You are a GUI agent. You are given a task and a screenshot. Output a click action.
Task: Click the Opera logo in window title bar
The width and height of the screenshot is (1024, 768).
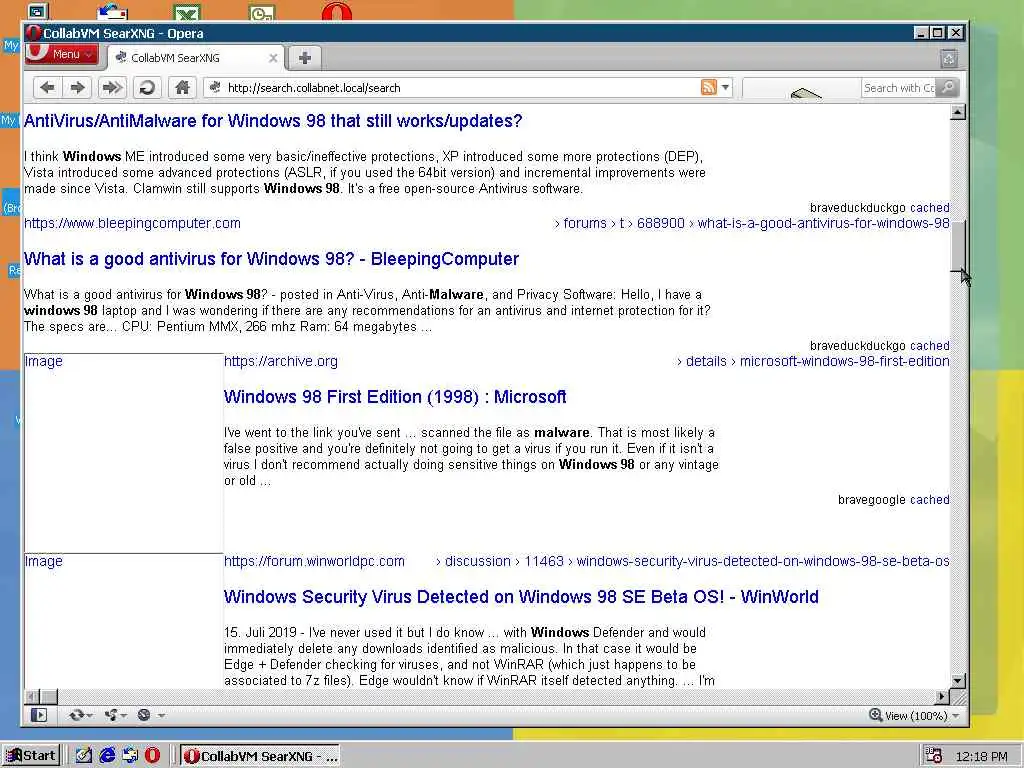pyautogui.click(x=33, y=33)
